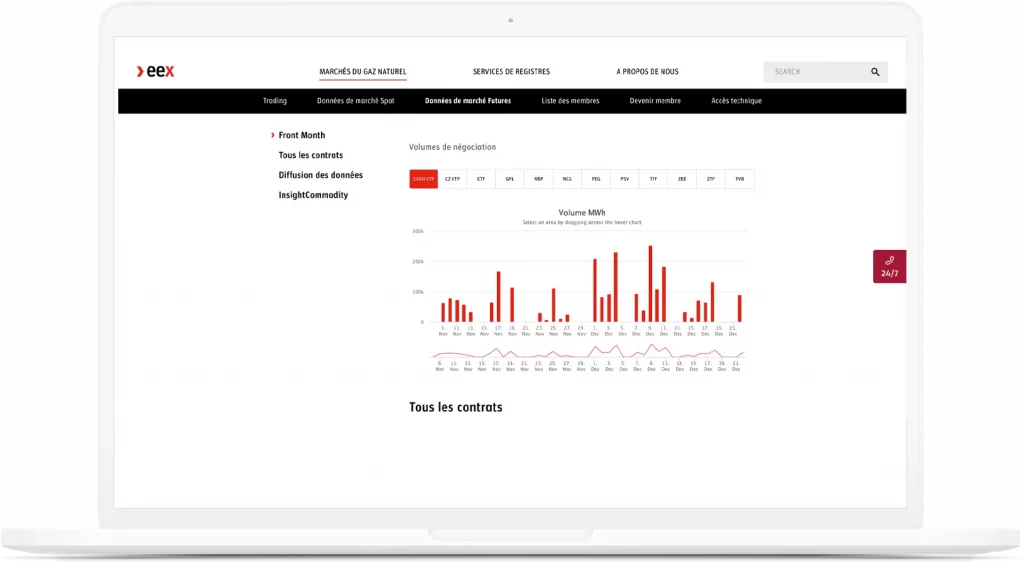Select the CEGH VTP hub button
This screenshot has height=562, width=1024.
click(x=423, y=179)
